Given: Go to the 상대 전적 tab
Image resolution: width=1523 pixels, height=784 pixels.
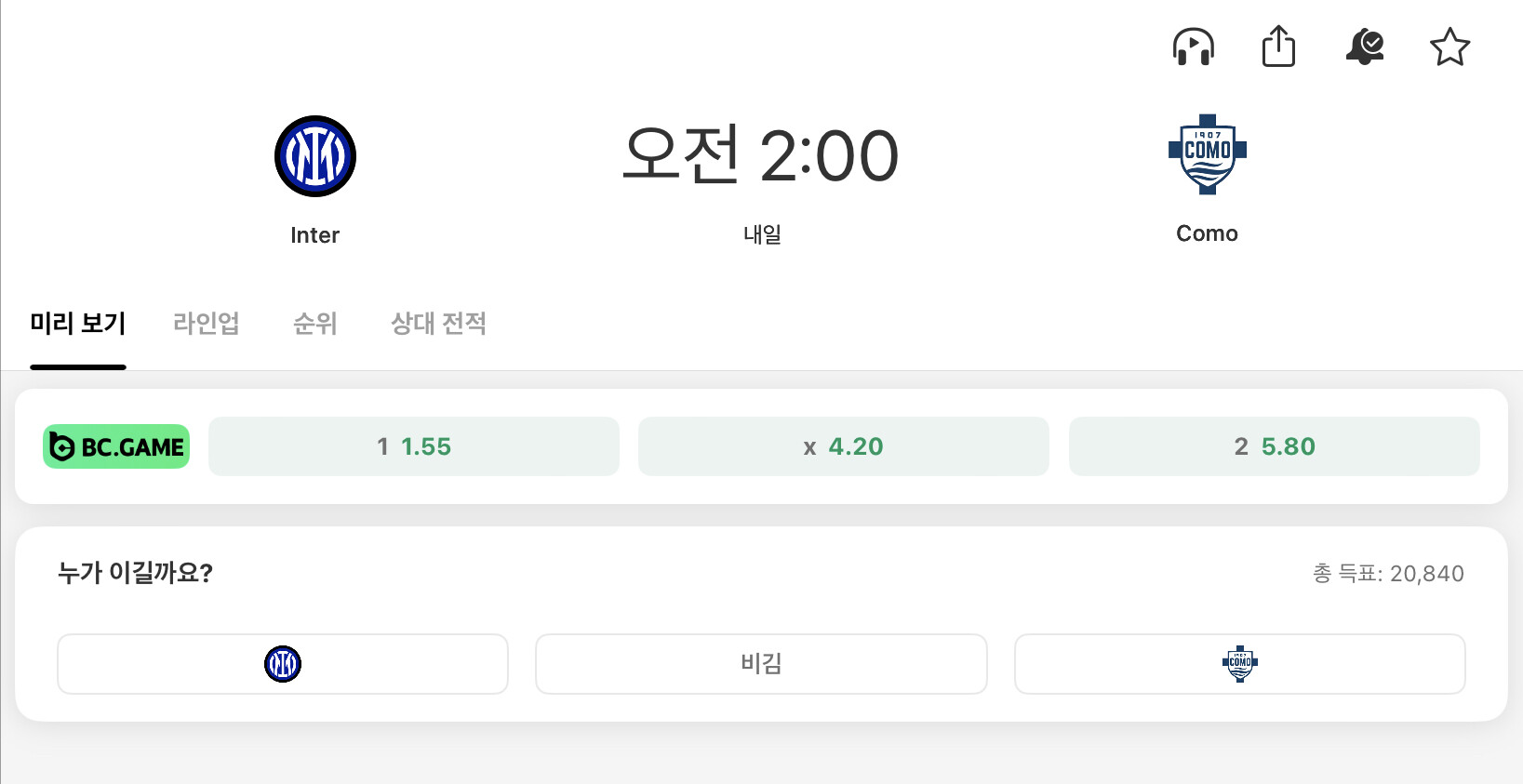Looking at the screenshot, I should click(x=438, y=324).
